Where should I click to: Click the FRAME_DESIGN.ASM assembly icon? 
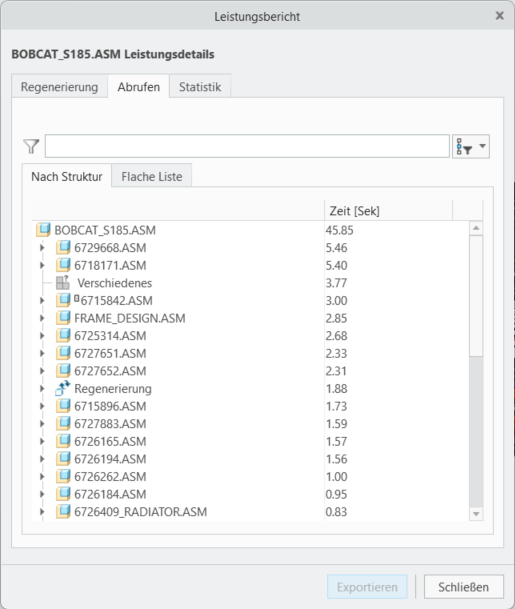63,318
